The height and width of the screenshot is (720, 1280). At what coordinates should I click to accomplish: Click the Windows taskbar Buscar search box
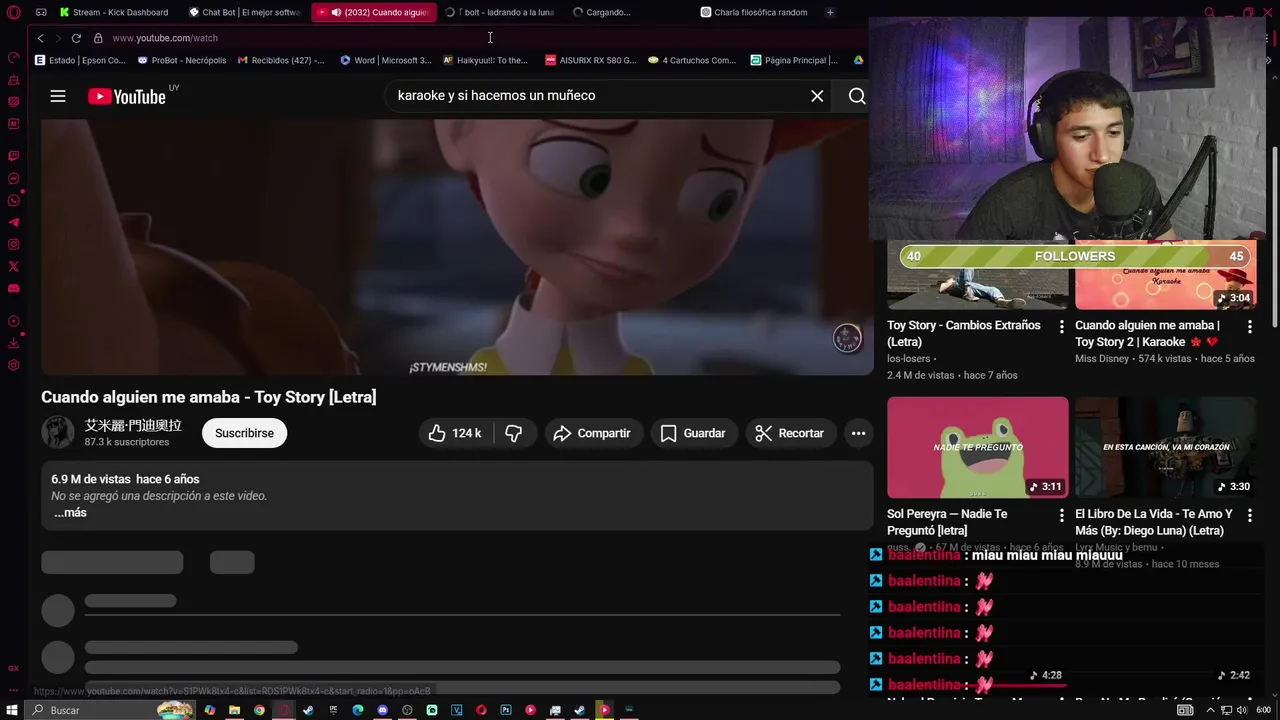110,710
